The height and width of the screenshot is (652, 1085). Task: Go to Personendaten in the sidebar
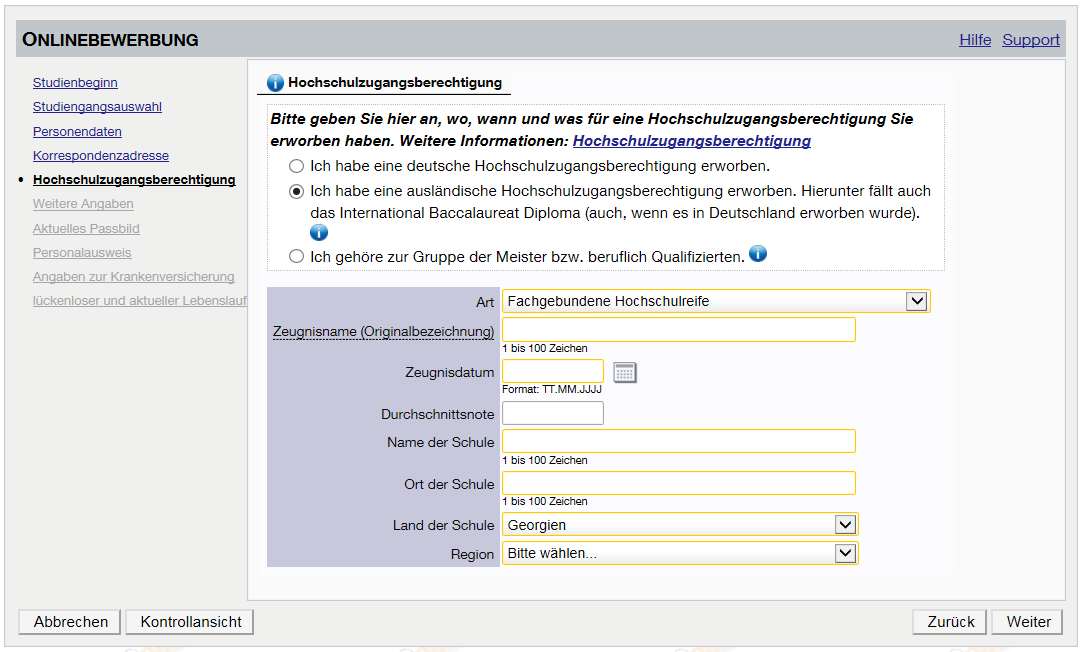coord(77,132)
